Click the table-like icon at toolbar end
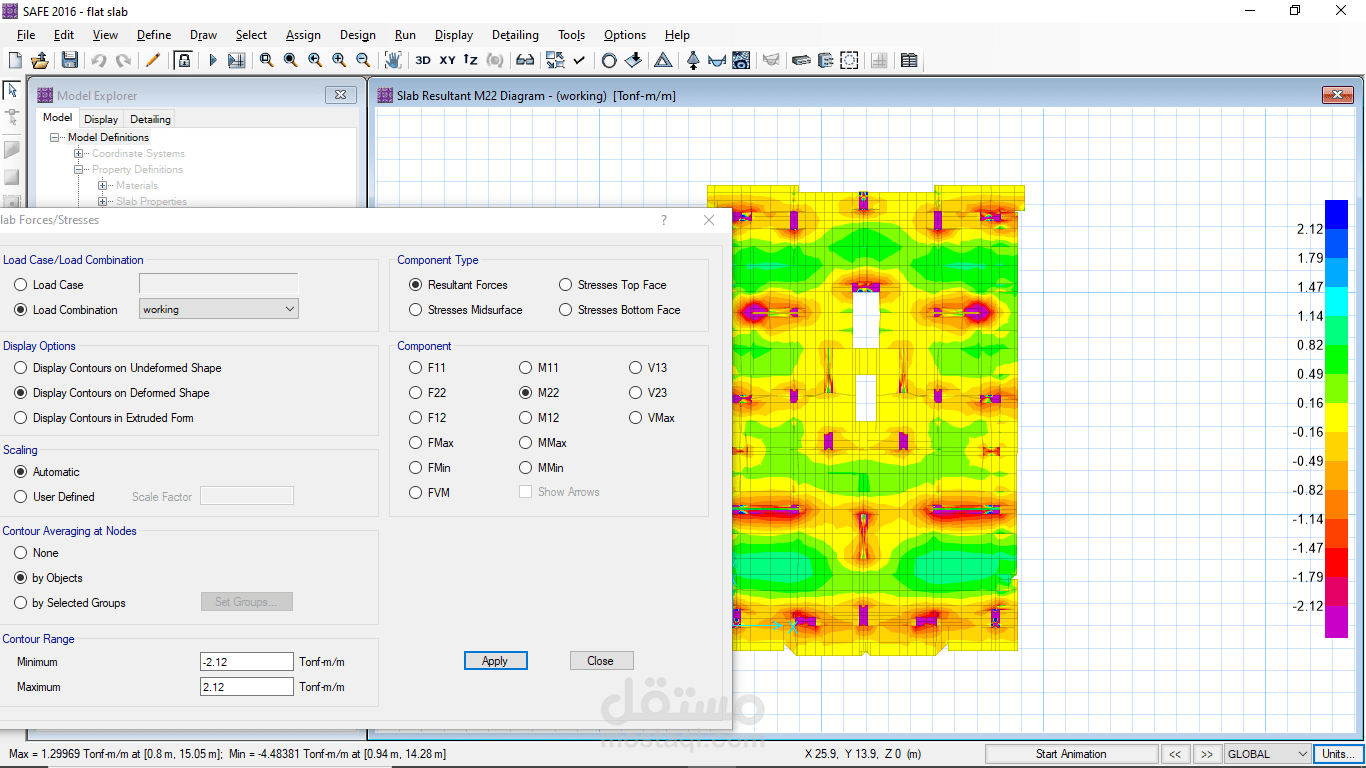This screenshot has height=768, width=1366. pyautogui.click(x=909, y=60)
